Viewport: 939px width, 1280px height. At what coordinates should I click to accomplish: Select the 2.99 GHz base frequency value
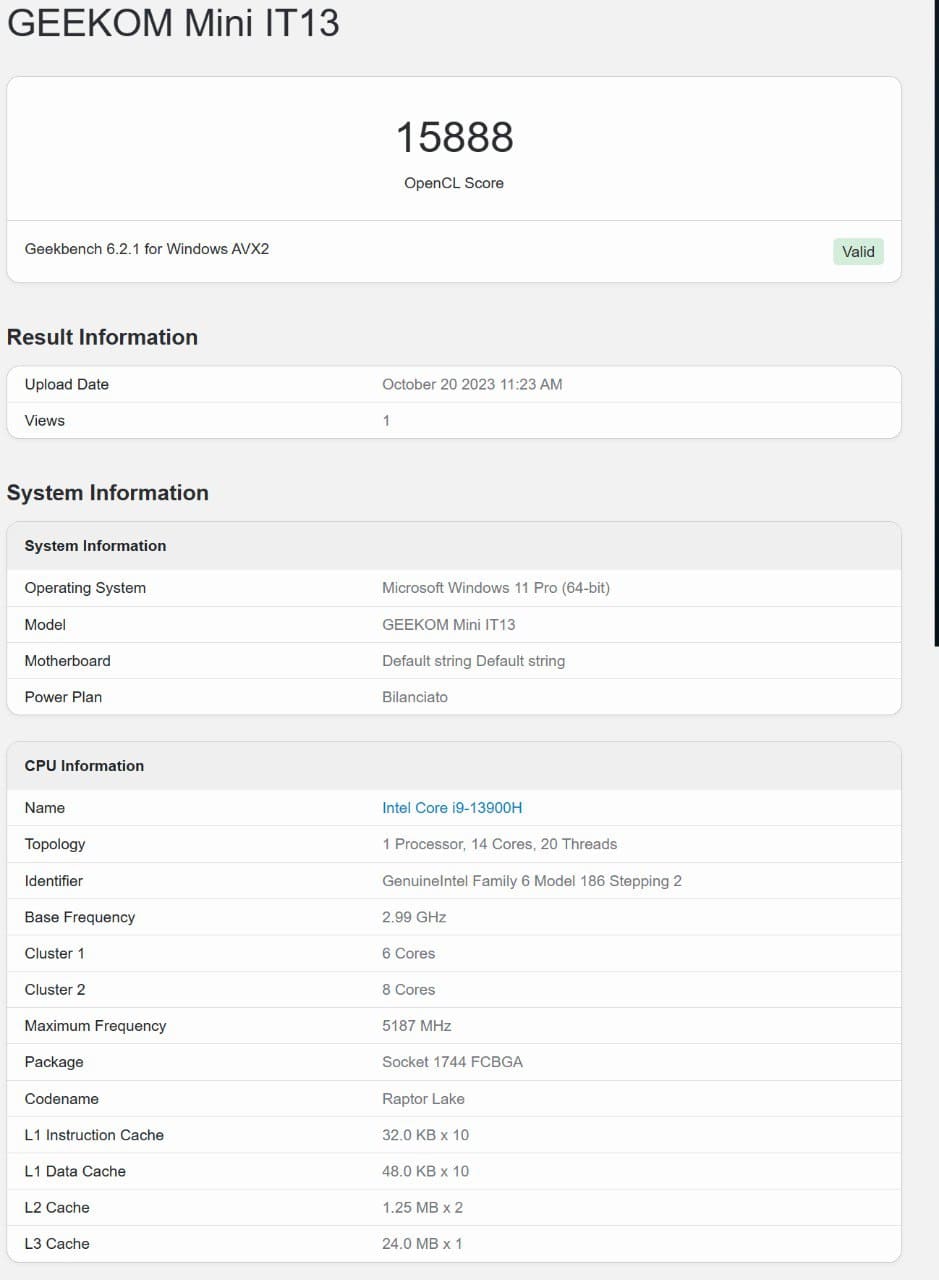point(414,917)
